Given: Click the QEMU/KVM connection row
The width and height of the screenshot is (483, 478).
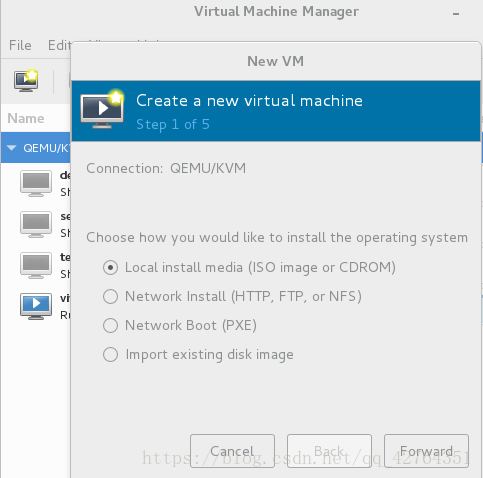Looking at the screenshot, I should pos(36,148).
